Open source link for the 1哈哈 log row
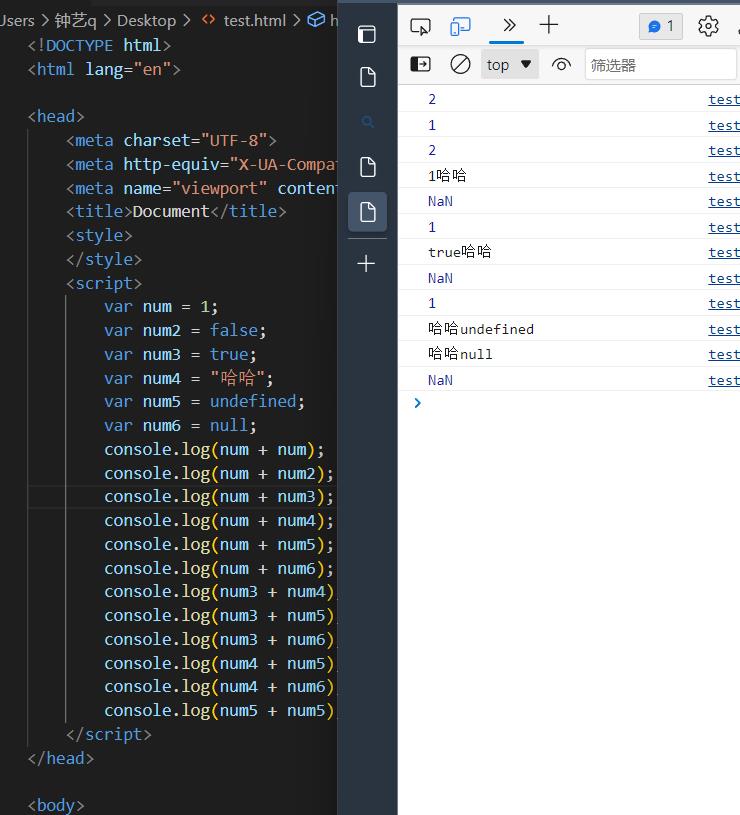Screen dimensions: 740x815 (724, 176)
